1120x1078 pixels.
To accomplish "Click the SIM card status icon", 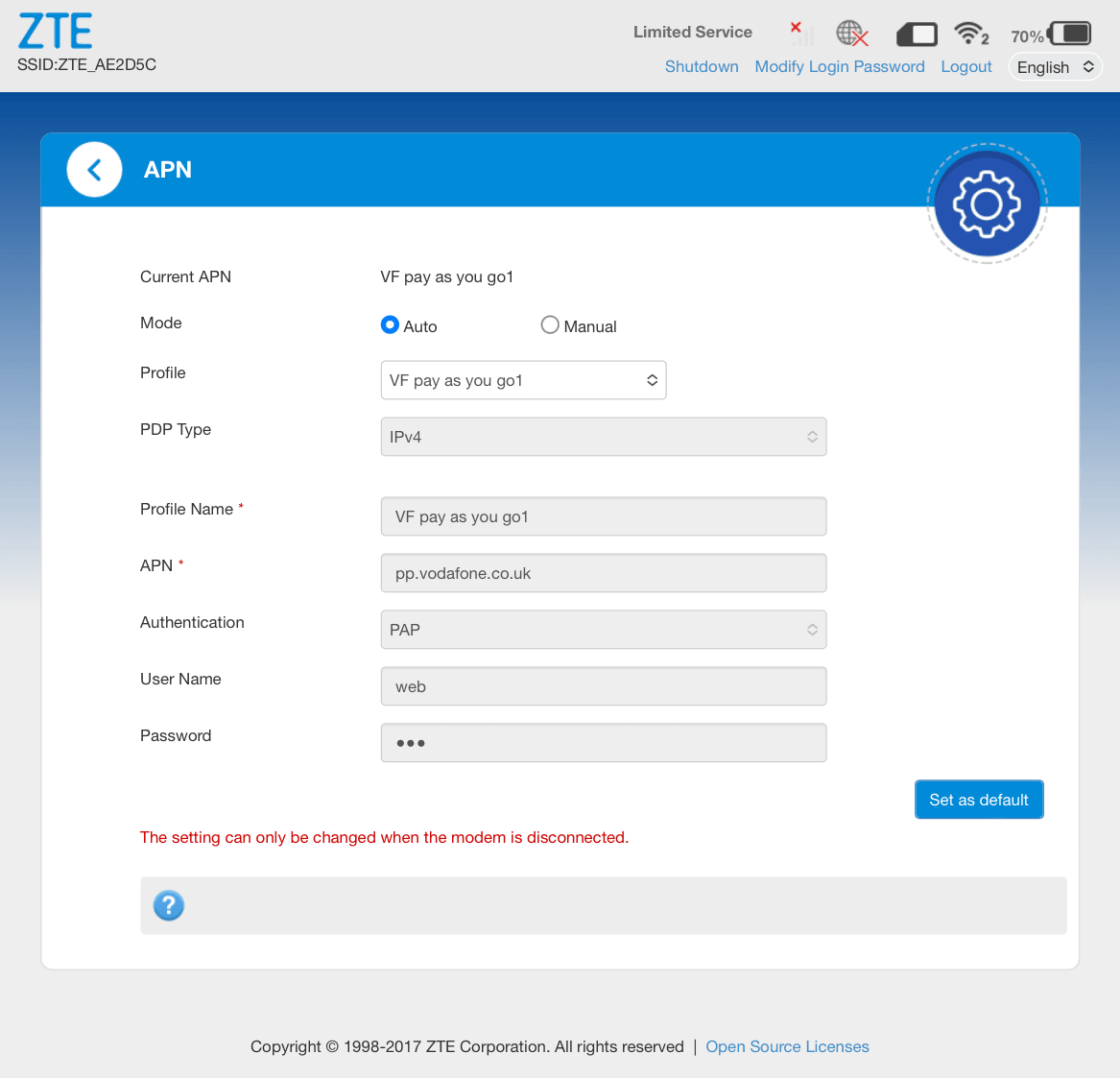I will 917,34.
